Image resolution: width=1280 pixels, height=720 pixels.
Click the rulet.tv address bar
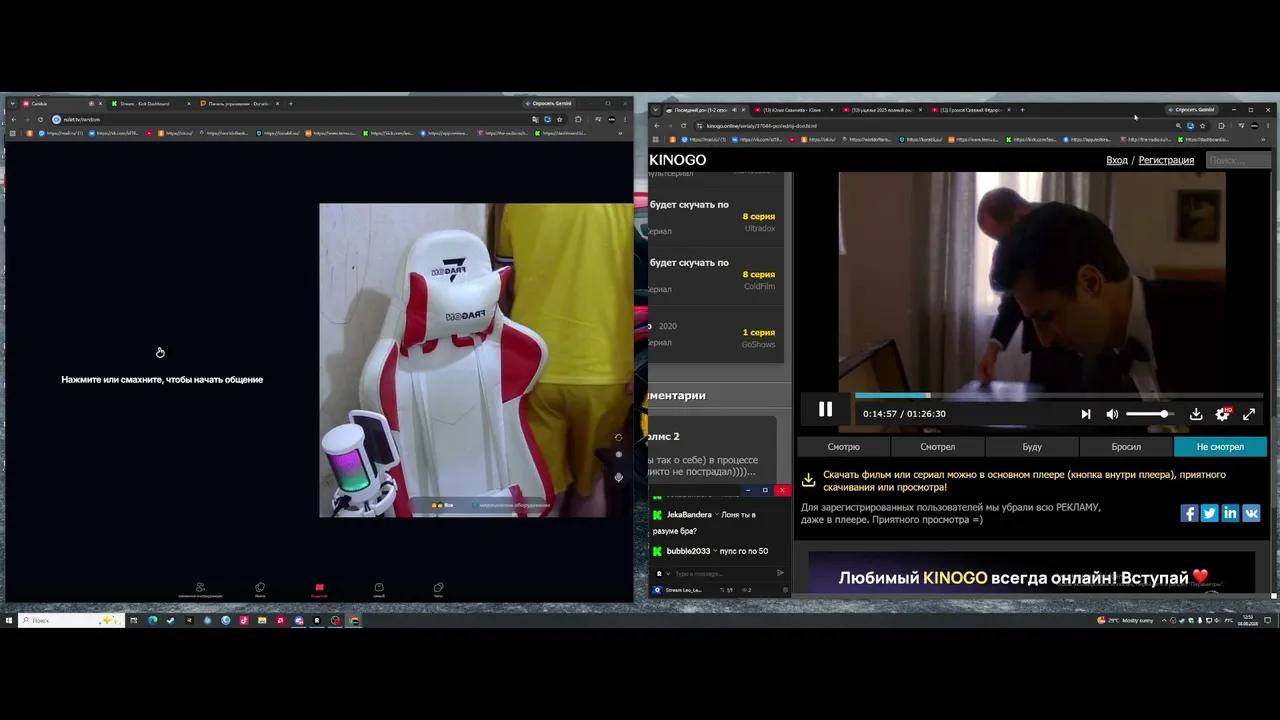click(x=291, y=119)
